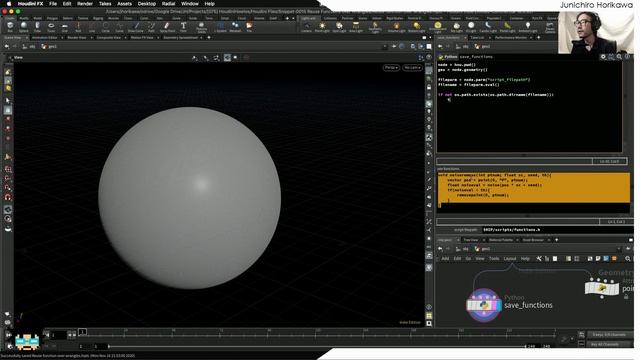Screen dimensions: 640x360
Task: Switch to the Material Palette tab
Action: 501,240
